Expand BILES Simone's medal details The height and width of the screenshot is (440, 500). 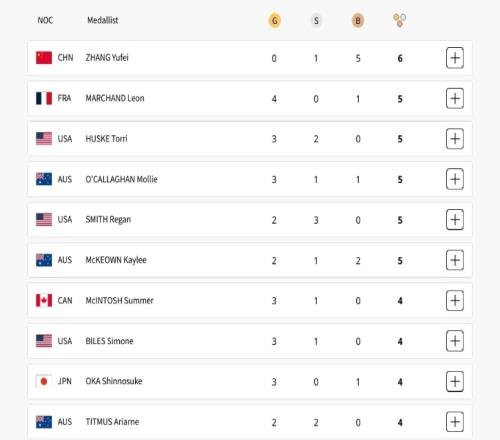455,341
